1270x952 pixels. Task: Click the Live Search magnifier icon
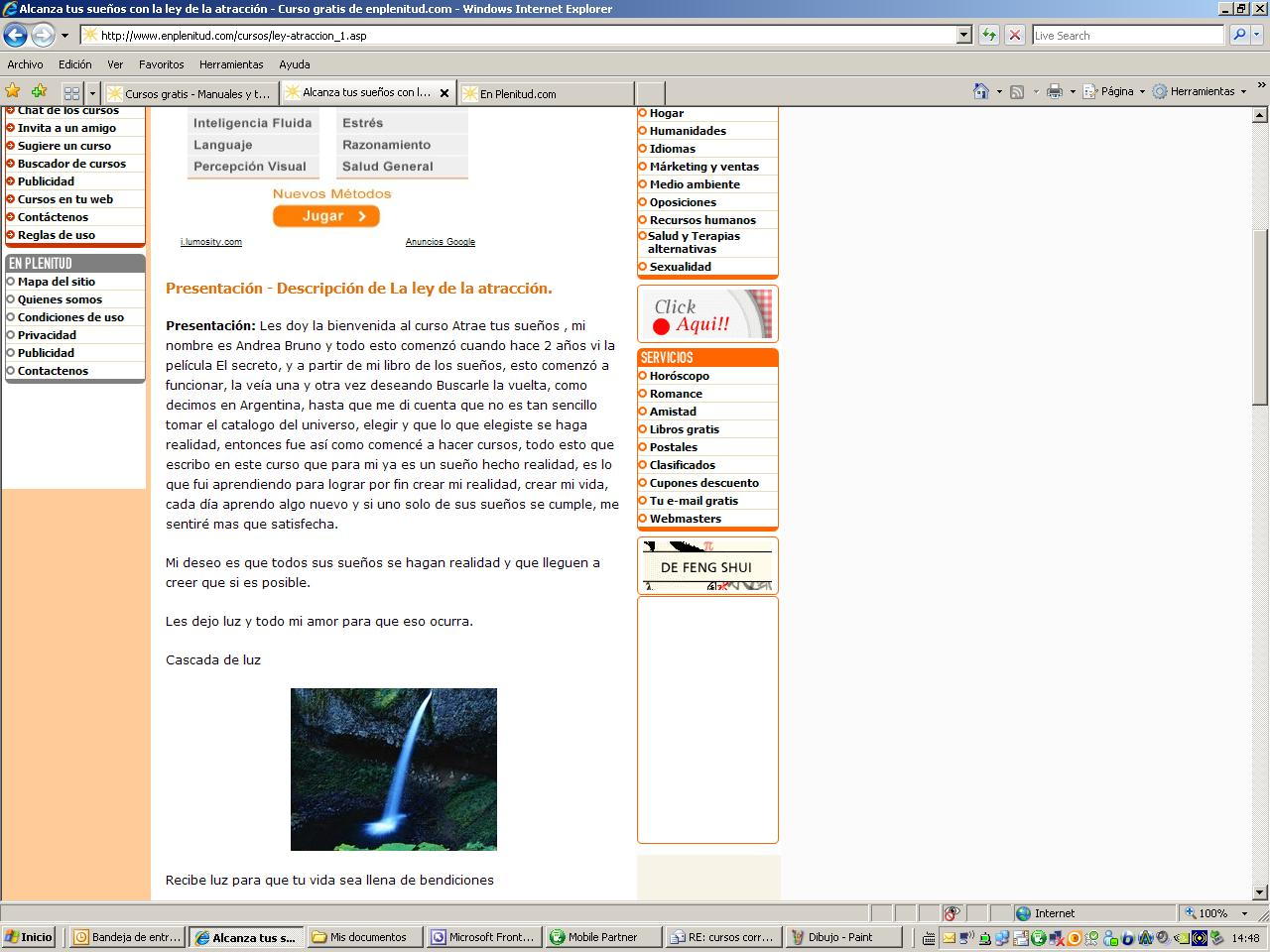click(1239, 35)
